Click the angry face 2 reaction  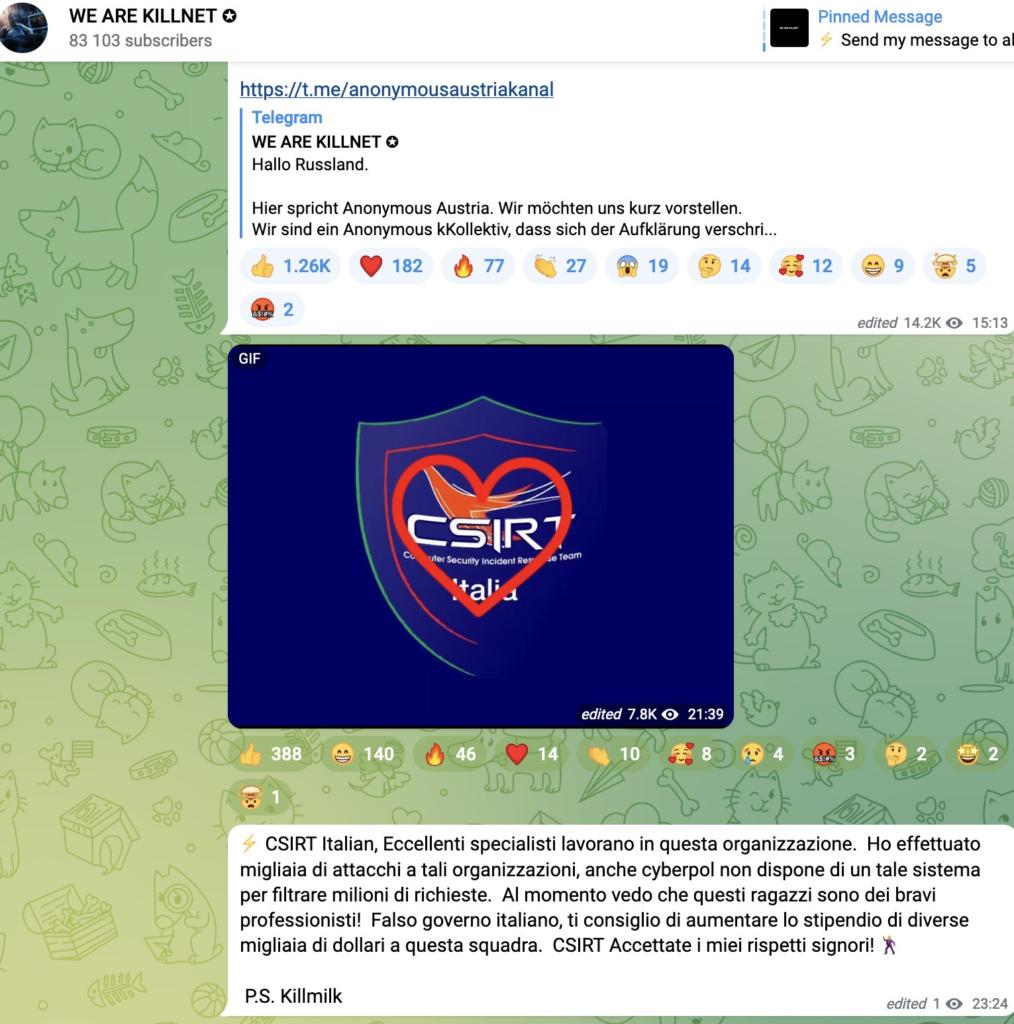(x=272, y=309)
